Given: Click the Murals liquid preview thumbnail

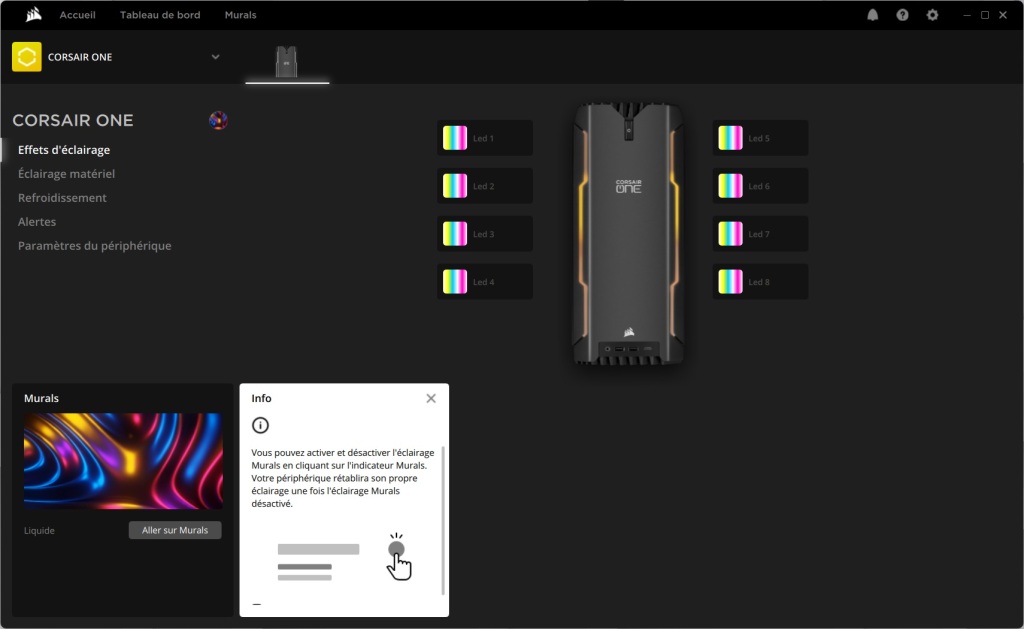Looking at the screenshot, I should (x=123, y=461).
